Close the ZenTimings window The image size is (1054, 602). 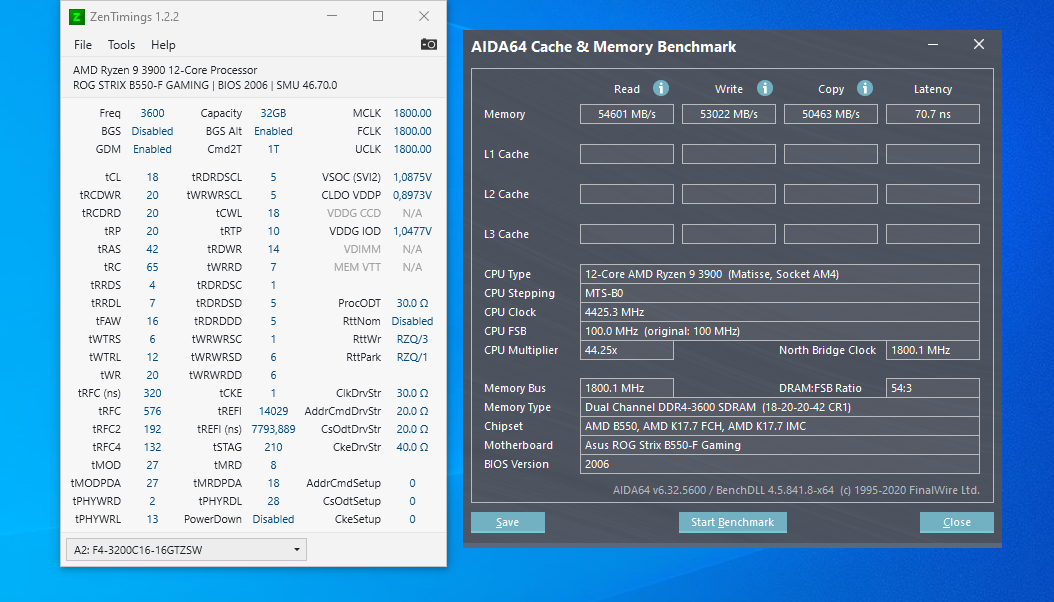coord(423,16)
